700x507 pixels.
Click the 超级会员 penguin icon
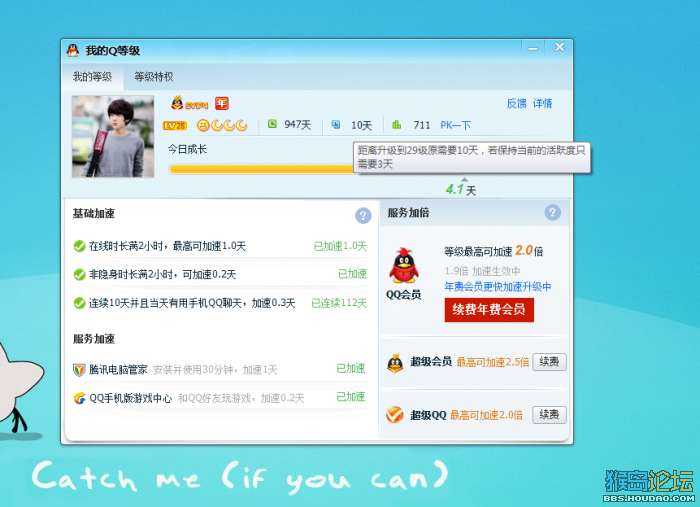[x=395, y=363]
